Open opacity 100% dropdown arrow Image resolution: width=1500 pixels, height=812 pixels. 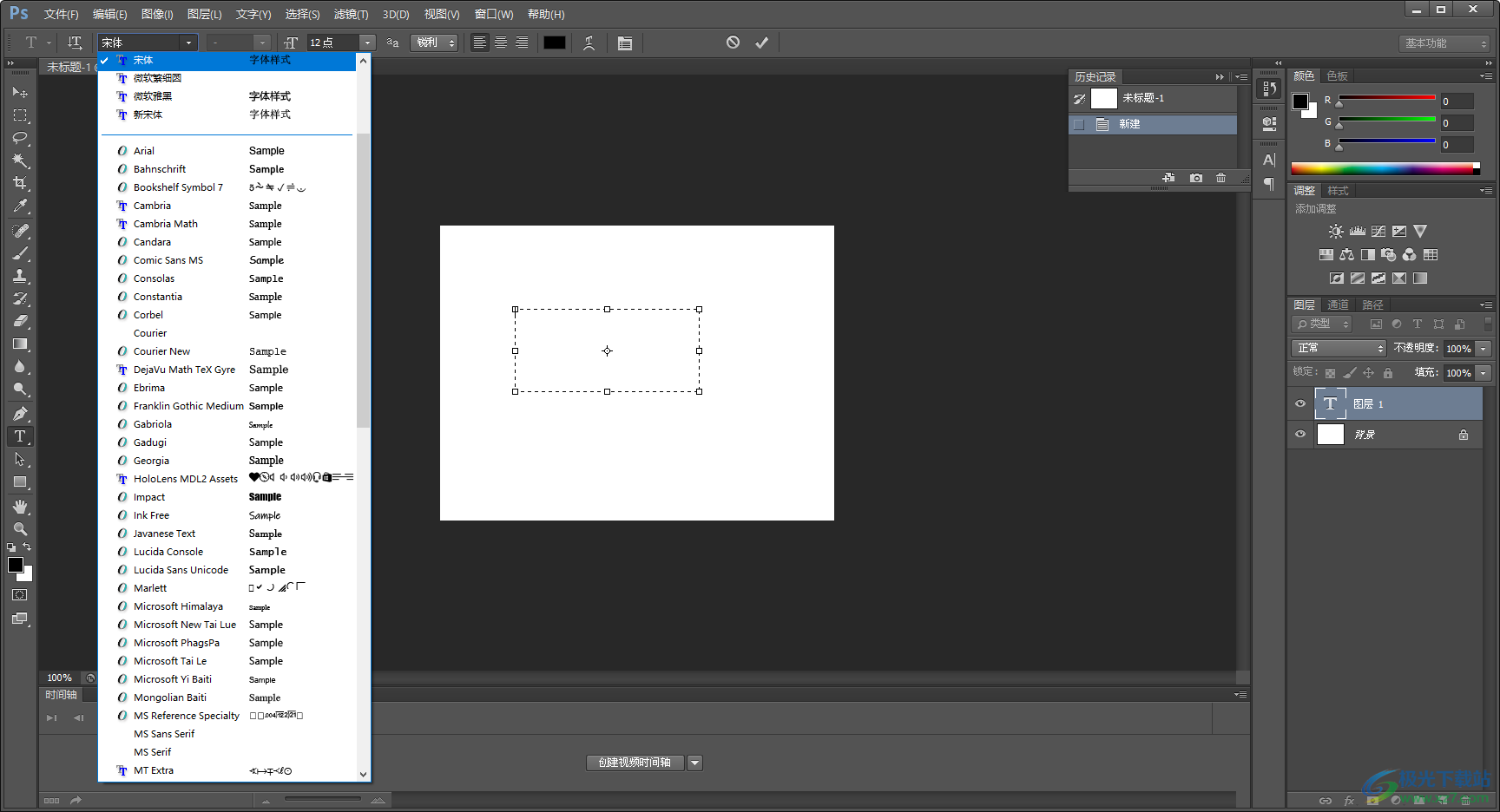click(x=1484, y=349)
